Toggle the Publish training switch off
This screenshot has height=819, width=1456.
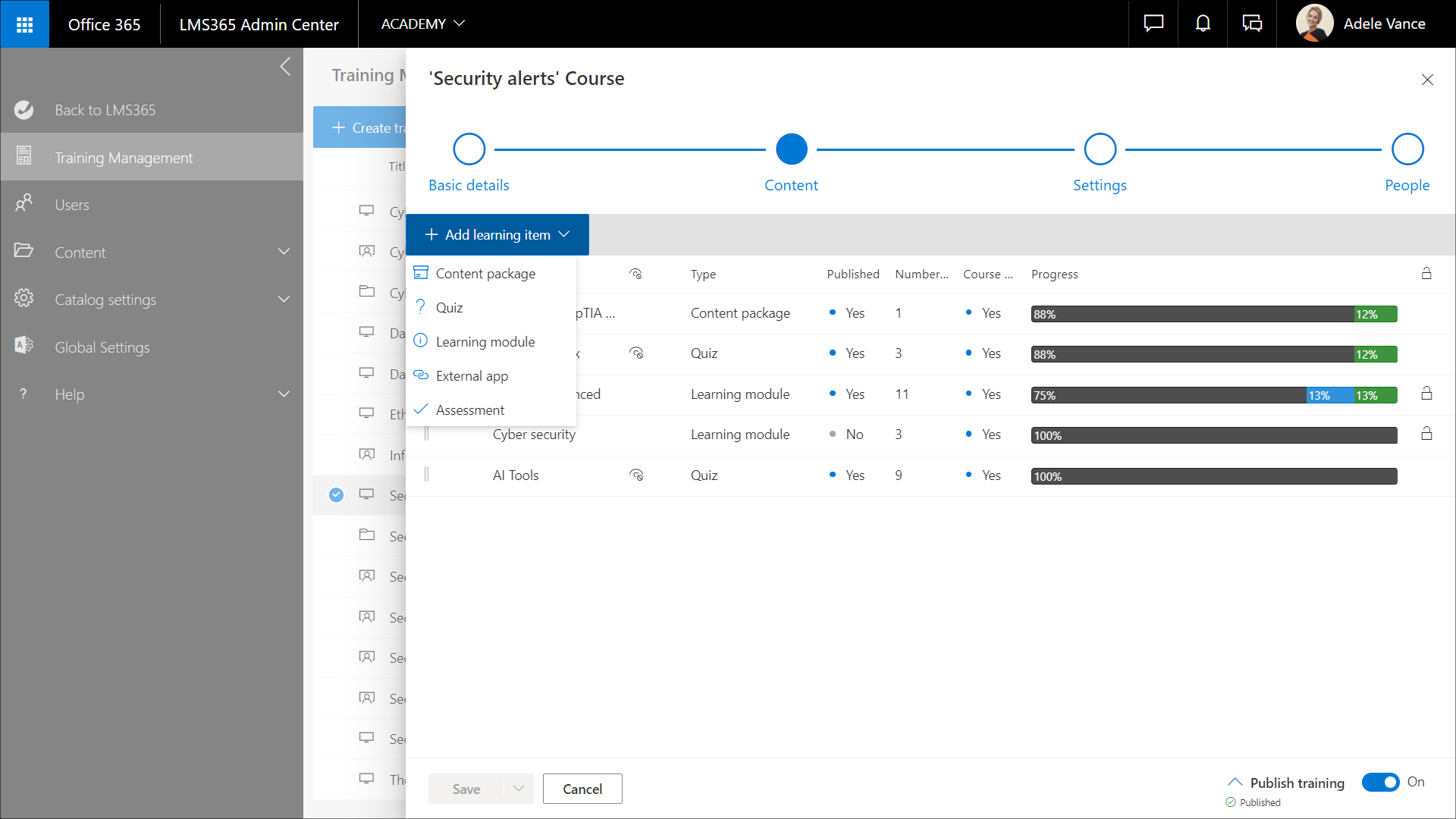[1380, 782]
